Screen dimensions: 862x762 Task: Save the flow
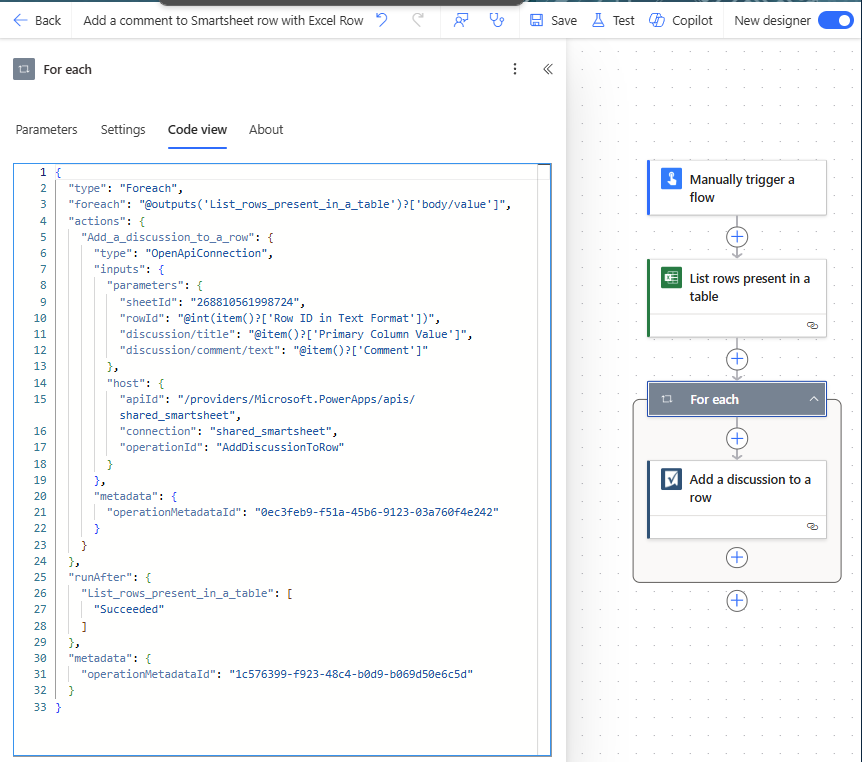553,21
